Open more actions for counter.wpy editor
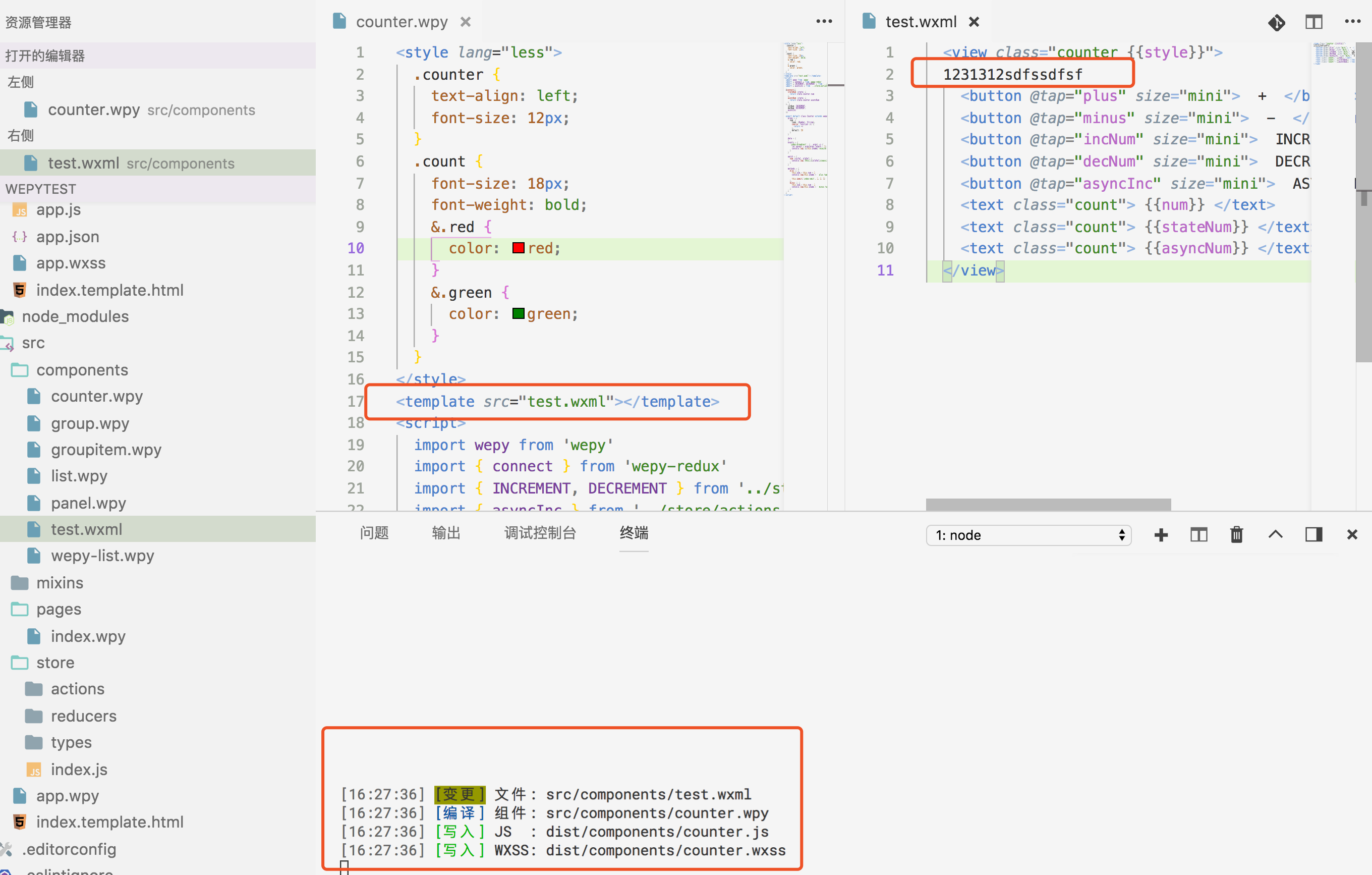Image resolution: width=1372 pixels, height=875 pixels. point(824,21)
